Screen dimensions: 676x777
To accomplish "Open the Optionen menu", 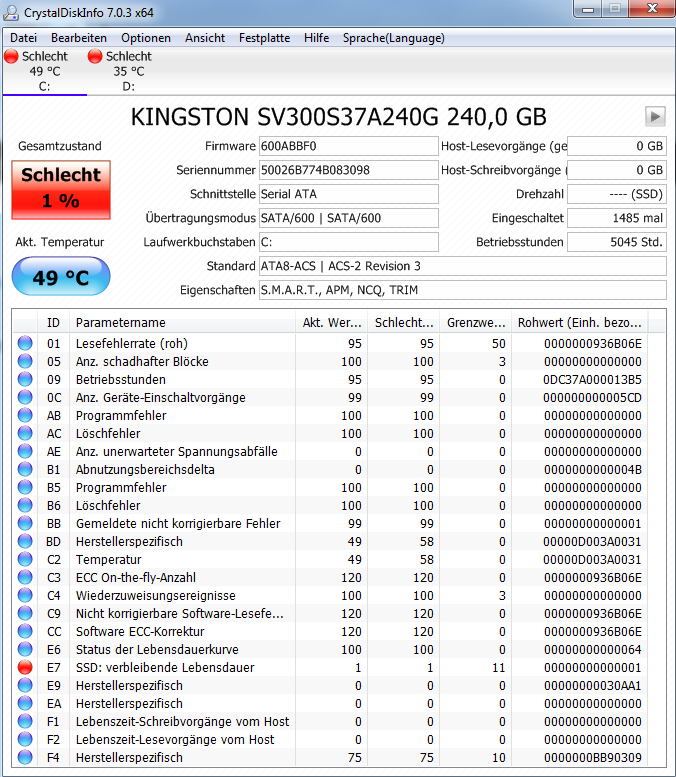I will [x=146, y=38].
